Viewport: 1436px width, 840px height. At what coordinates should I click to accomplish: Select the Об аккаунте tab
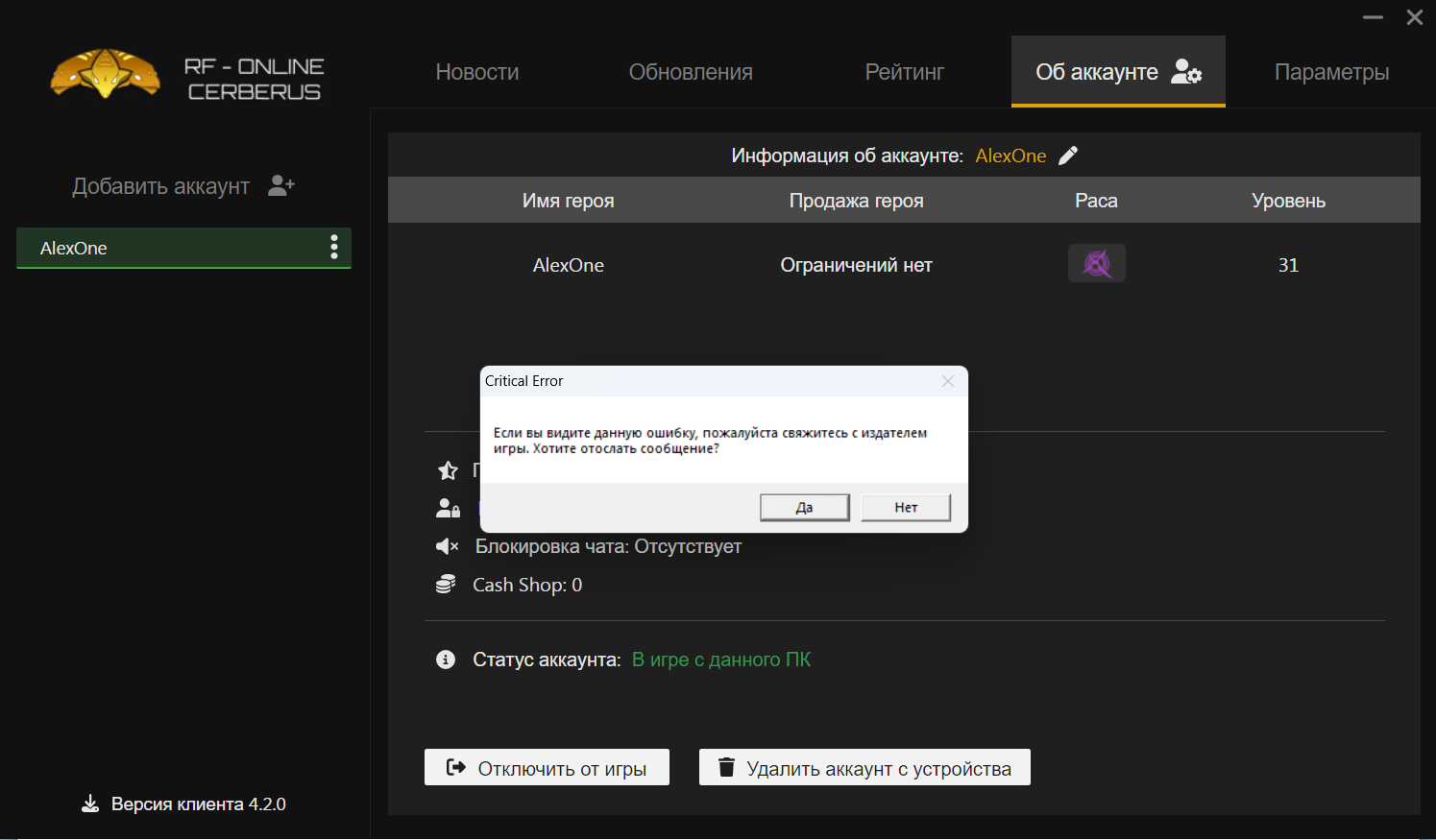1118,72
